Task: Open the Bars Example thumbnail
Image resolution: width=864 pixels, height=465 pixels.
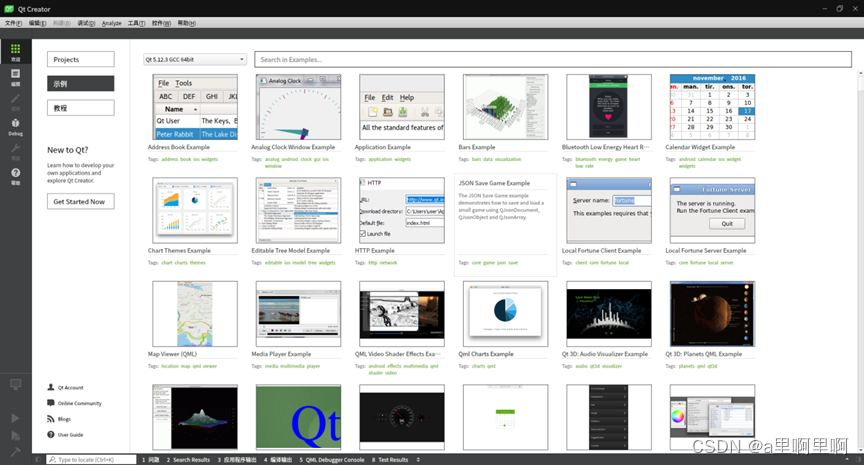Action: pyautogui.click(x=505, y=107)
